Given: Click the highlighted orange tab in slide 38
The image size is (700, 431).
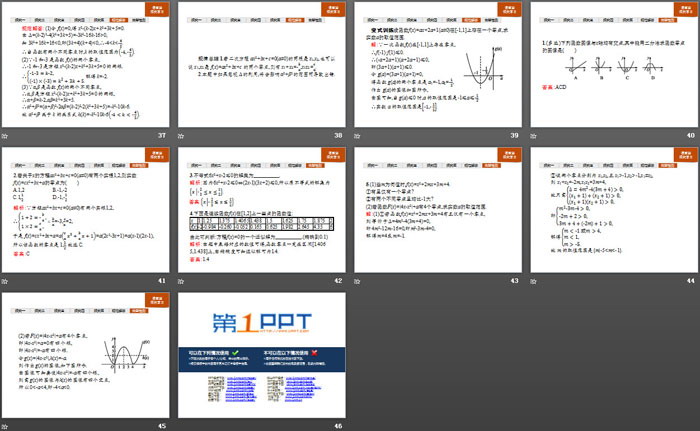Looking at the screenshot, I should [x=293, y=19].
